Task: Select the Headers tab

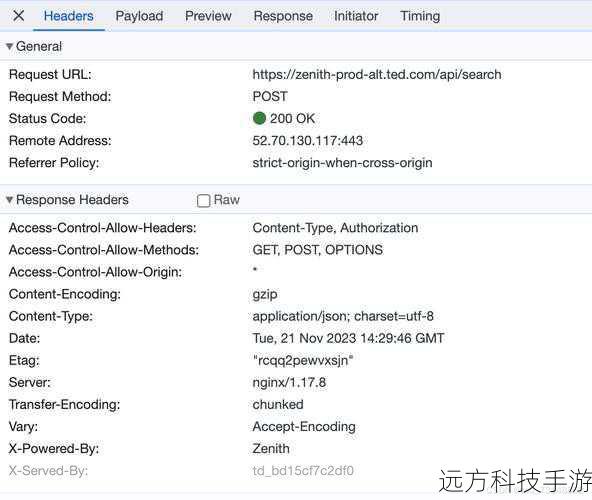Action: click(69, 16)
